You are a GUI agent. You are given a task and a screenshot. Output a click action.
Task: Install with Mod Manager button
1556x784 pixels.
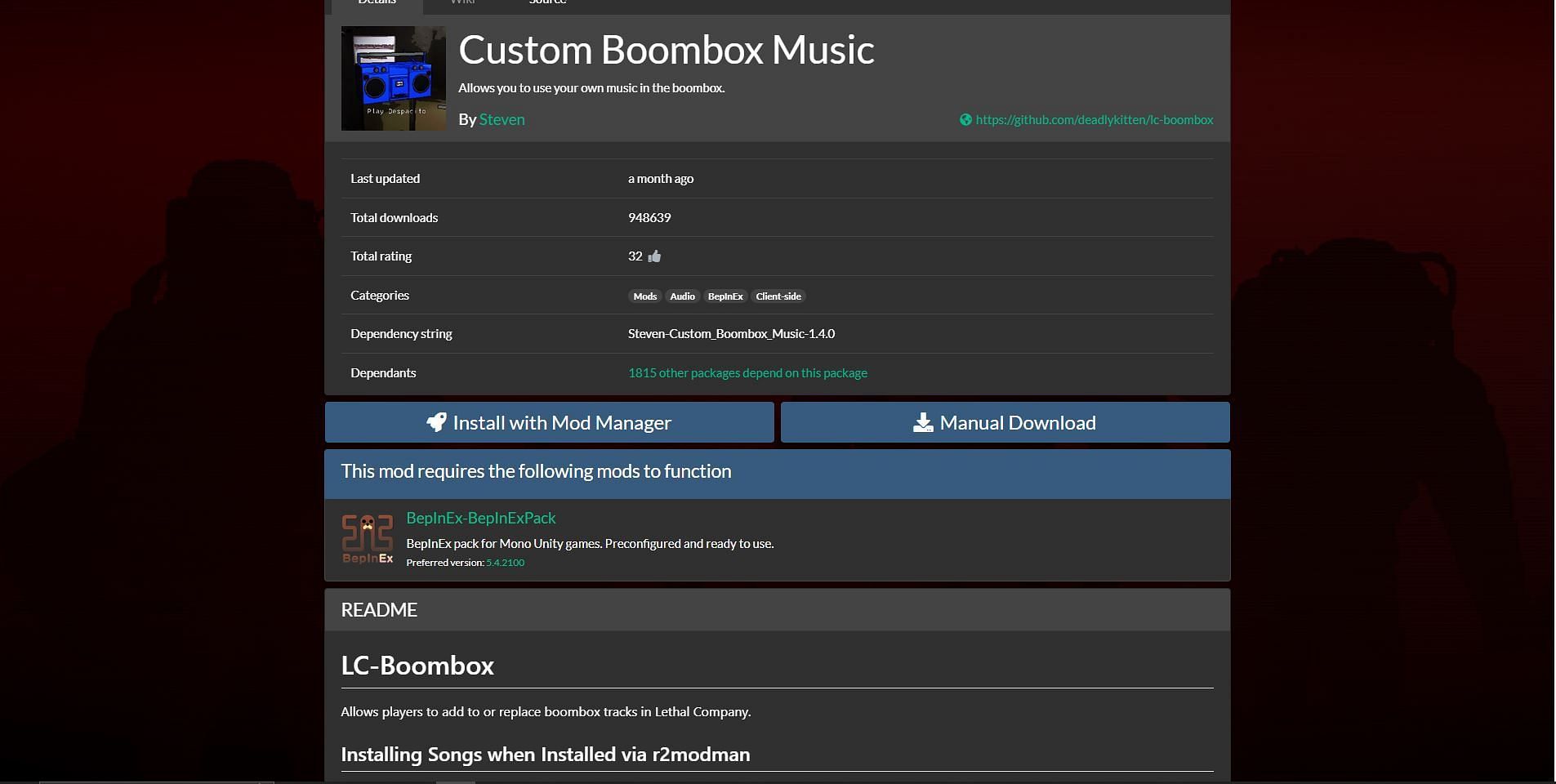coord(549,422)
